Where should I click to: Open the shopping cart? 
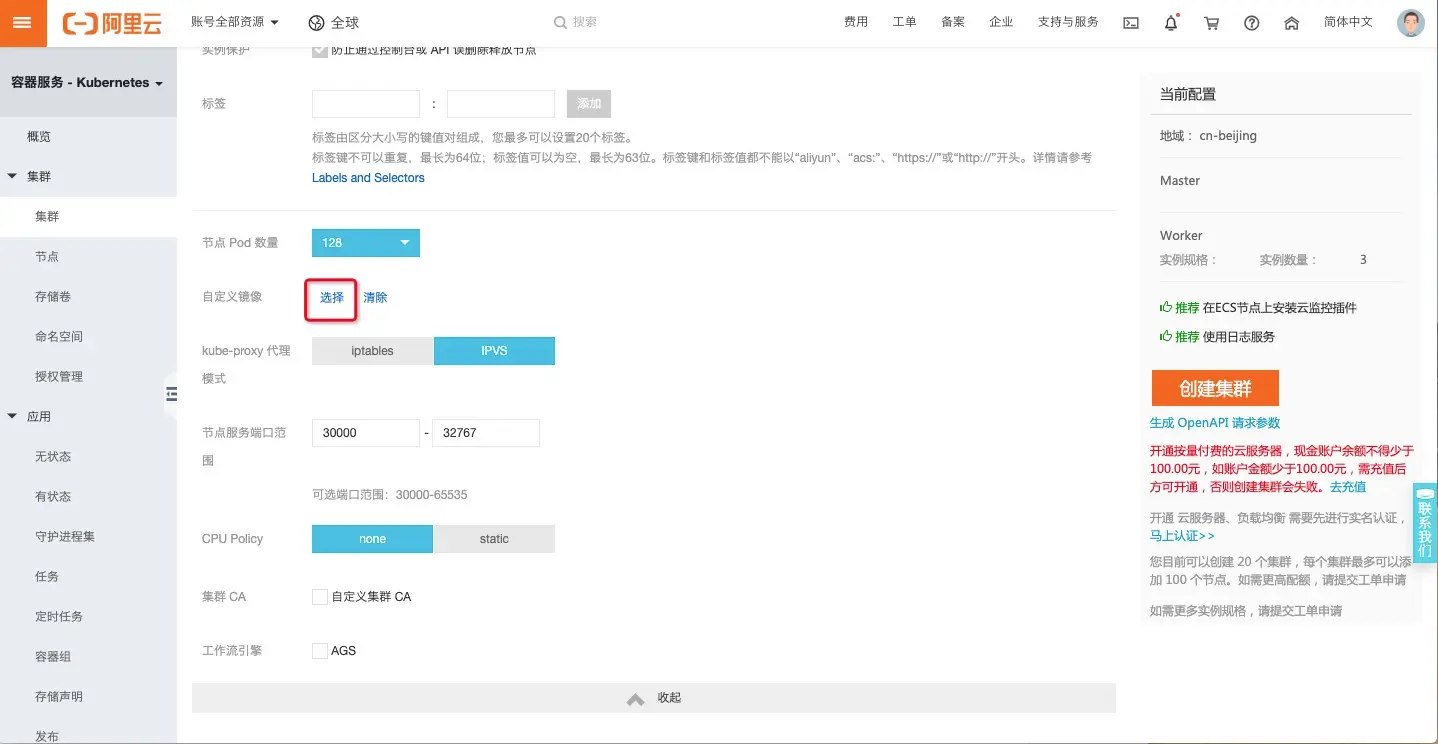(1211, 23)
